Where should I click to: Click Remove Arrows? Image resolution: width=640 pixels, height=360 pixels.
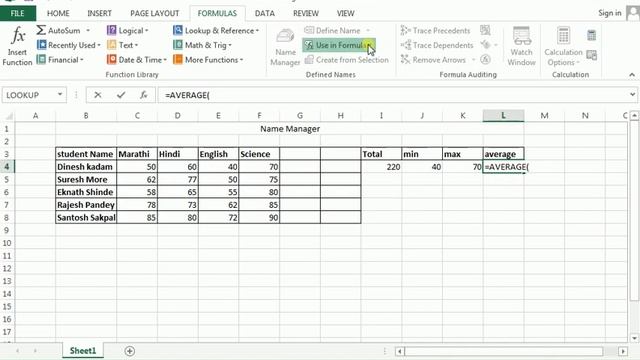pos(433,60)
